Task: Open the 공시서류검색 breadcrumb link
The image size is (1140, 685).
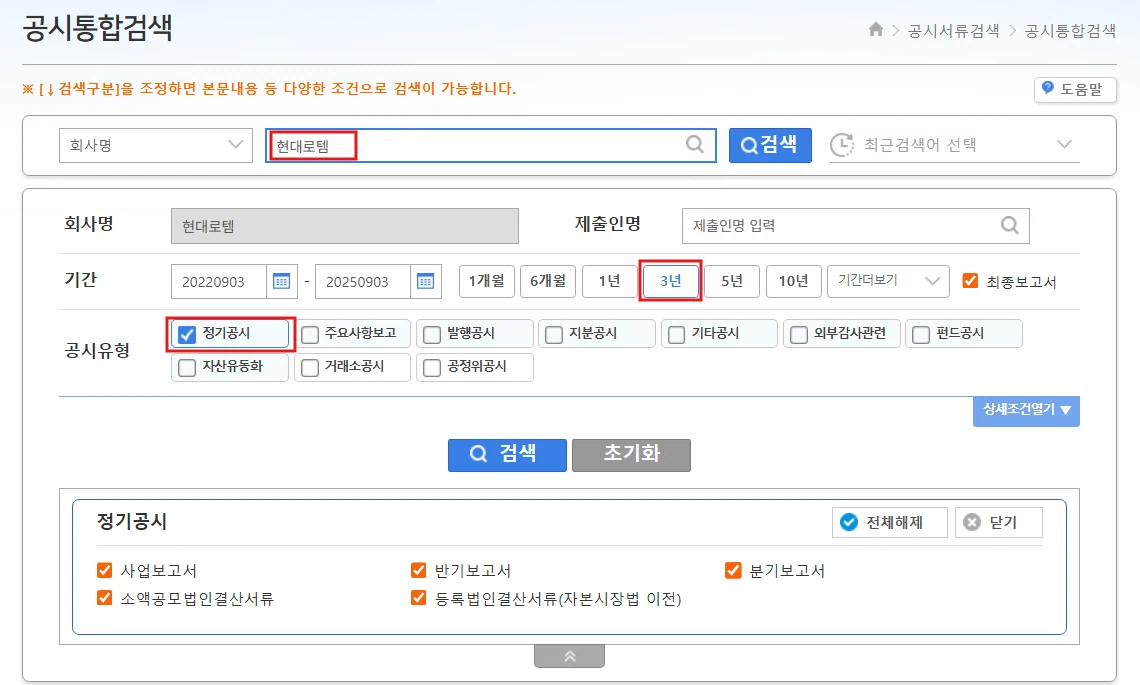Action: click(953, 31)
